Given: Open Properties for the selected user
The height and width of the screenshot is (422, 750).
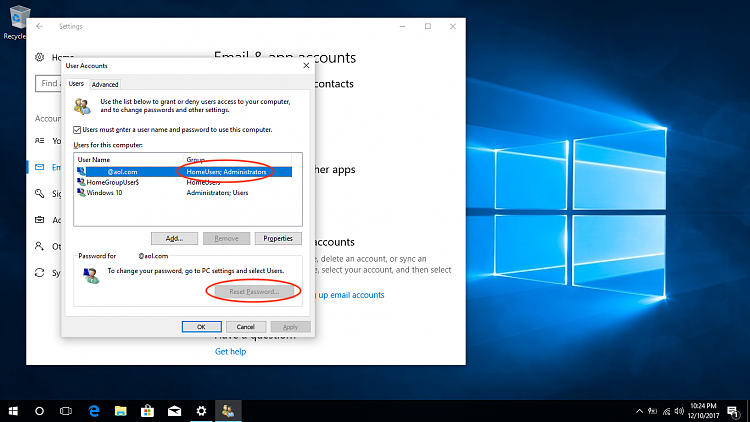Looking at the screenshot, I should pyautogui.click(x=278, y=238).
